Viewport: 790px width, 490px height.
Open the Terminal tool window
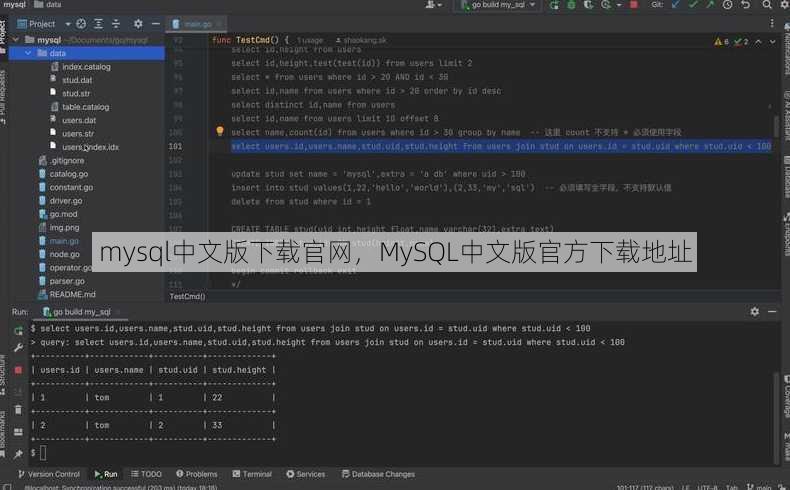(252, 474)
